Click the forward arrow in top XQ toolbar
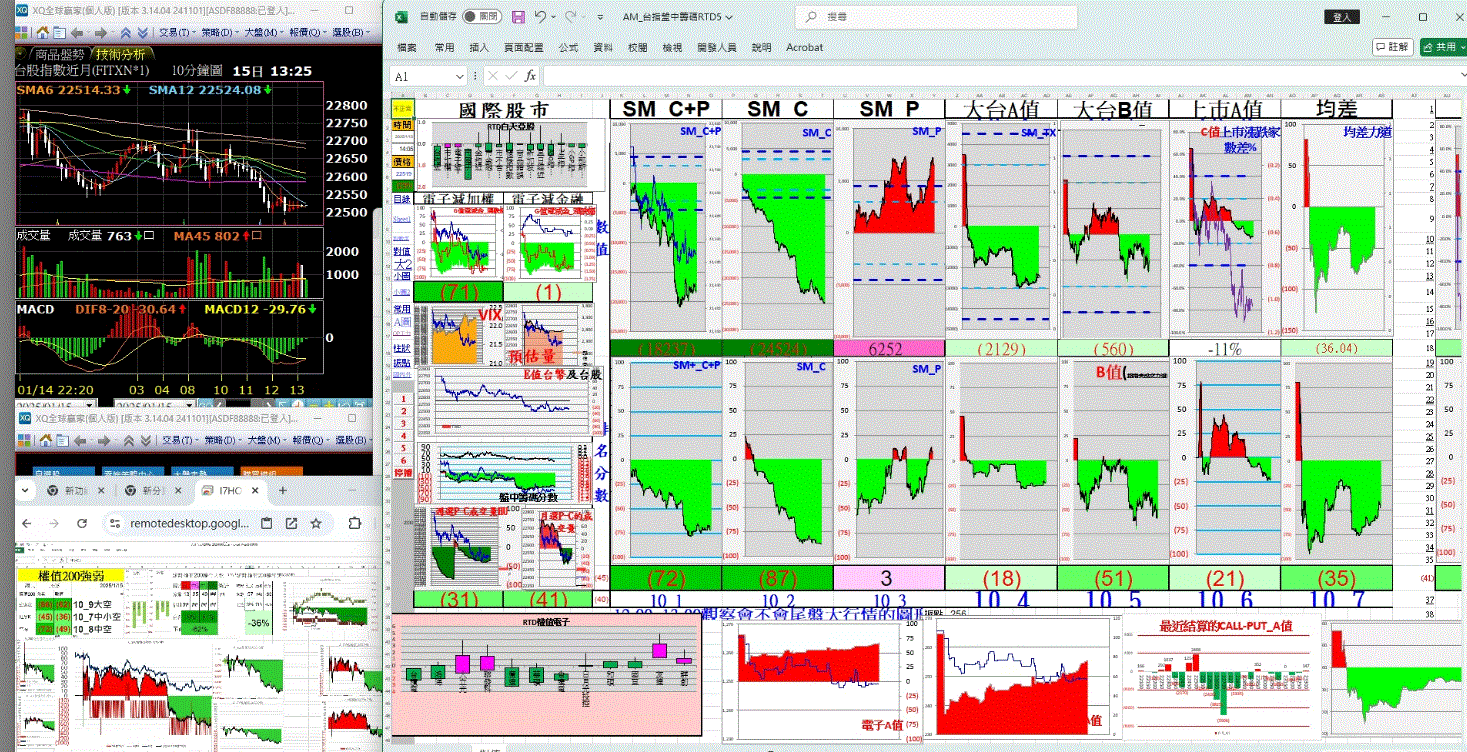This screenshot has width=1467, height=752. (x=100, y=33)
